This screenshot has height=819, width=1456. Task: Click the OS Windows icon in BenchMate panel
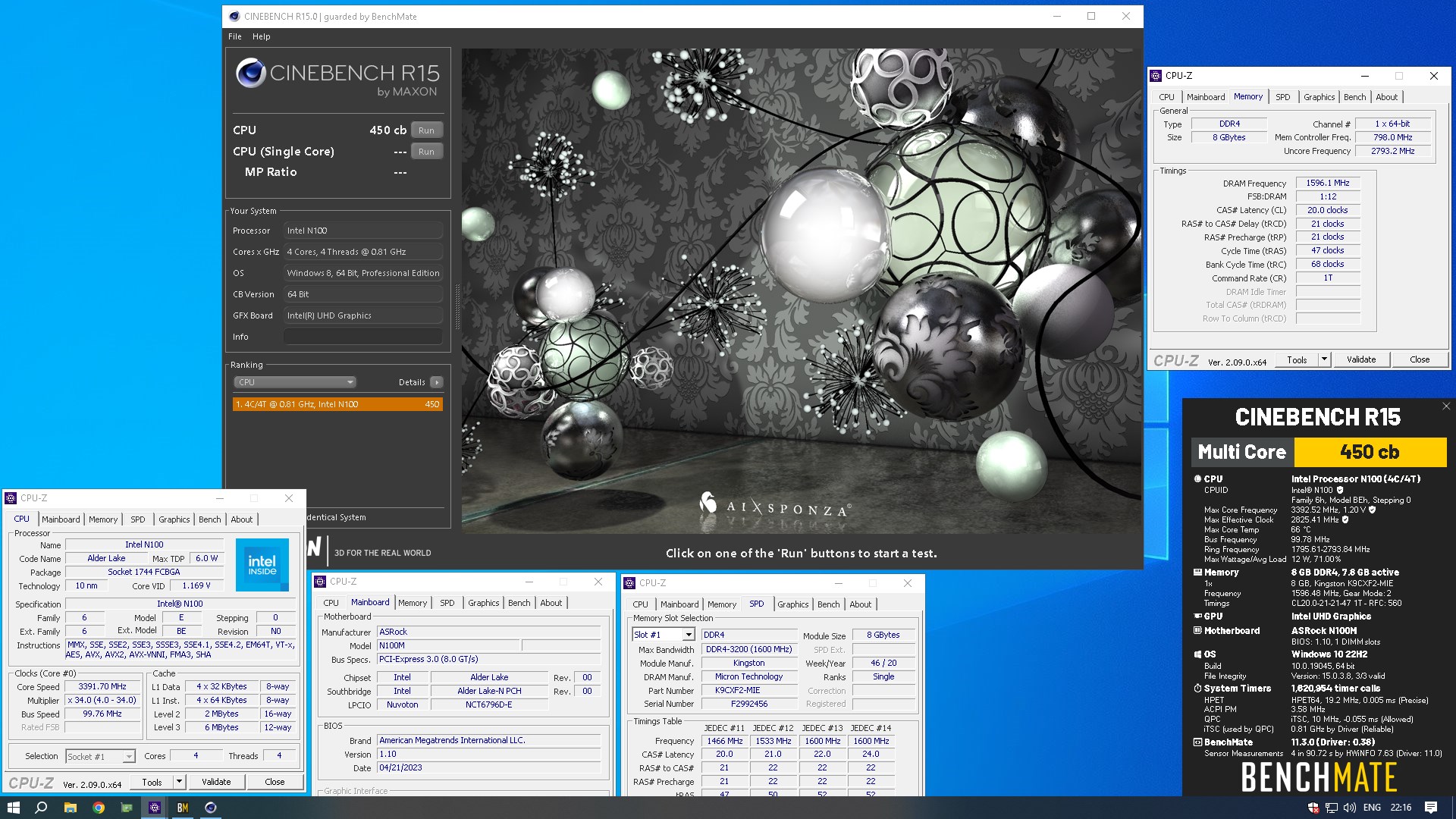(1197, 654)
